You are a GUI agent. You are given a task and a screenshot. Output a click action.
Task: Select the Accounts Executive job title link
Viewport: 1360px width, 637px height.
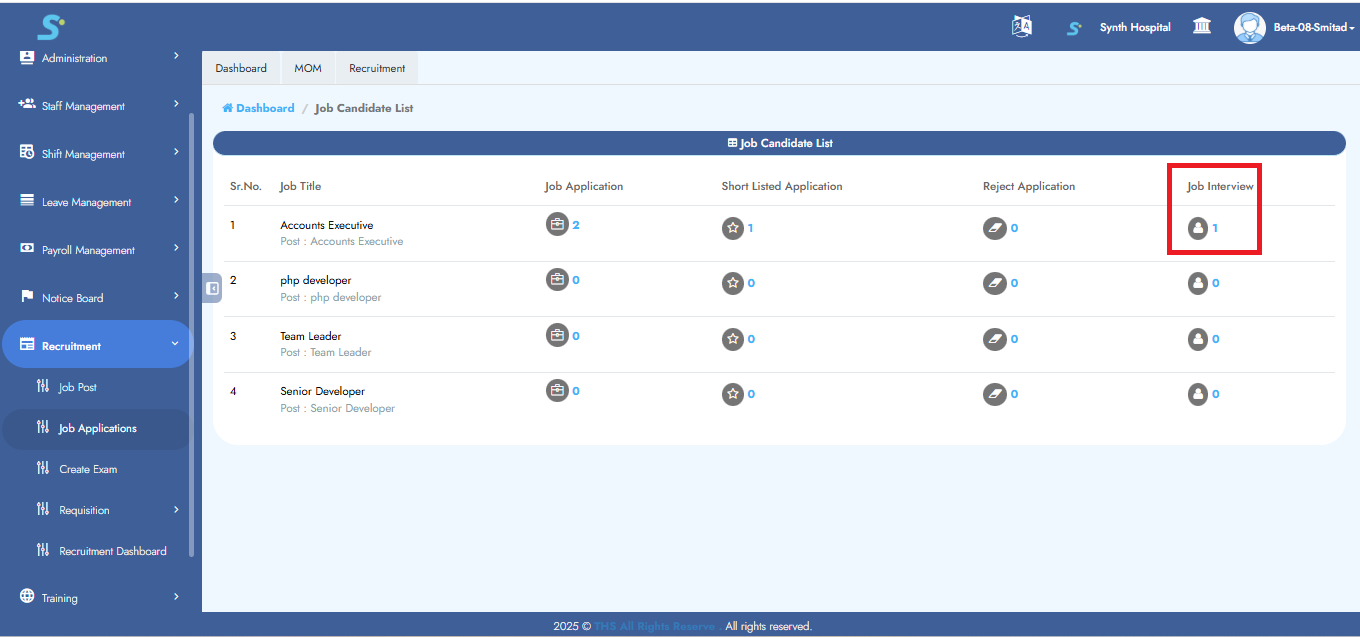326,225
